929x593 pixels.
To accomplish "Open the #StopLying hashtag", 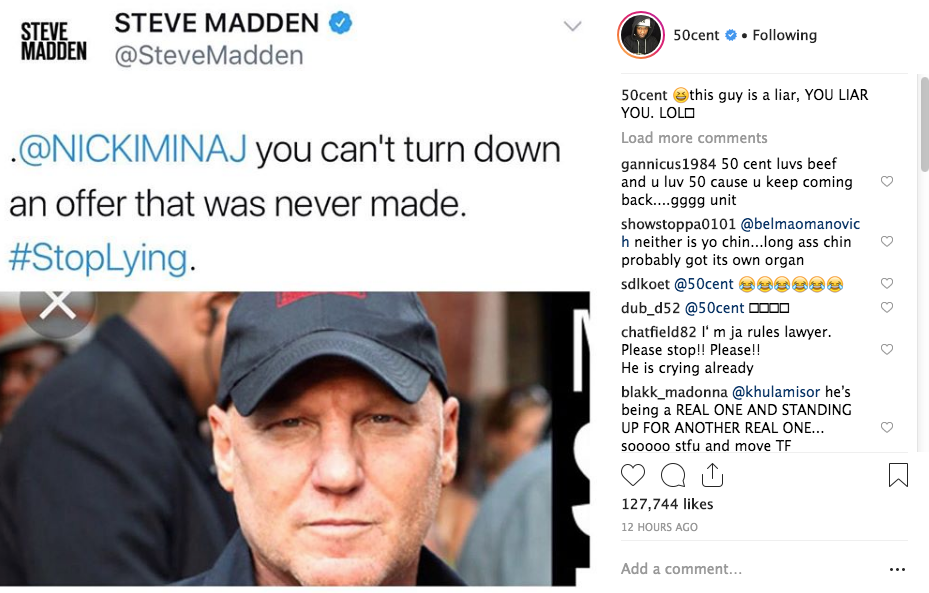I will tap(98, 259).
